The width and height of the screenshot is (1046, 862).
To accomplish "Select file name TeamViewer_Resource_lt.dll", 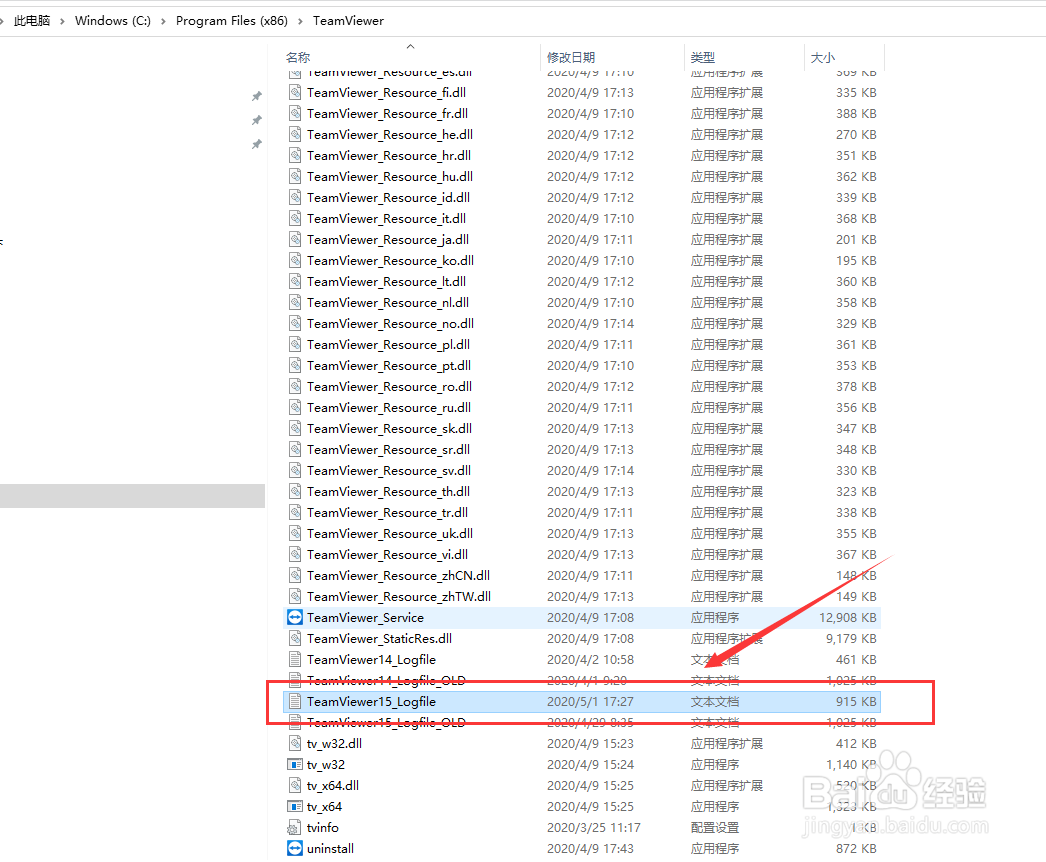I will click(x=386, y=282).
